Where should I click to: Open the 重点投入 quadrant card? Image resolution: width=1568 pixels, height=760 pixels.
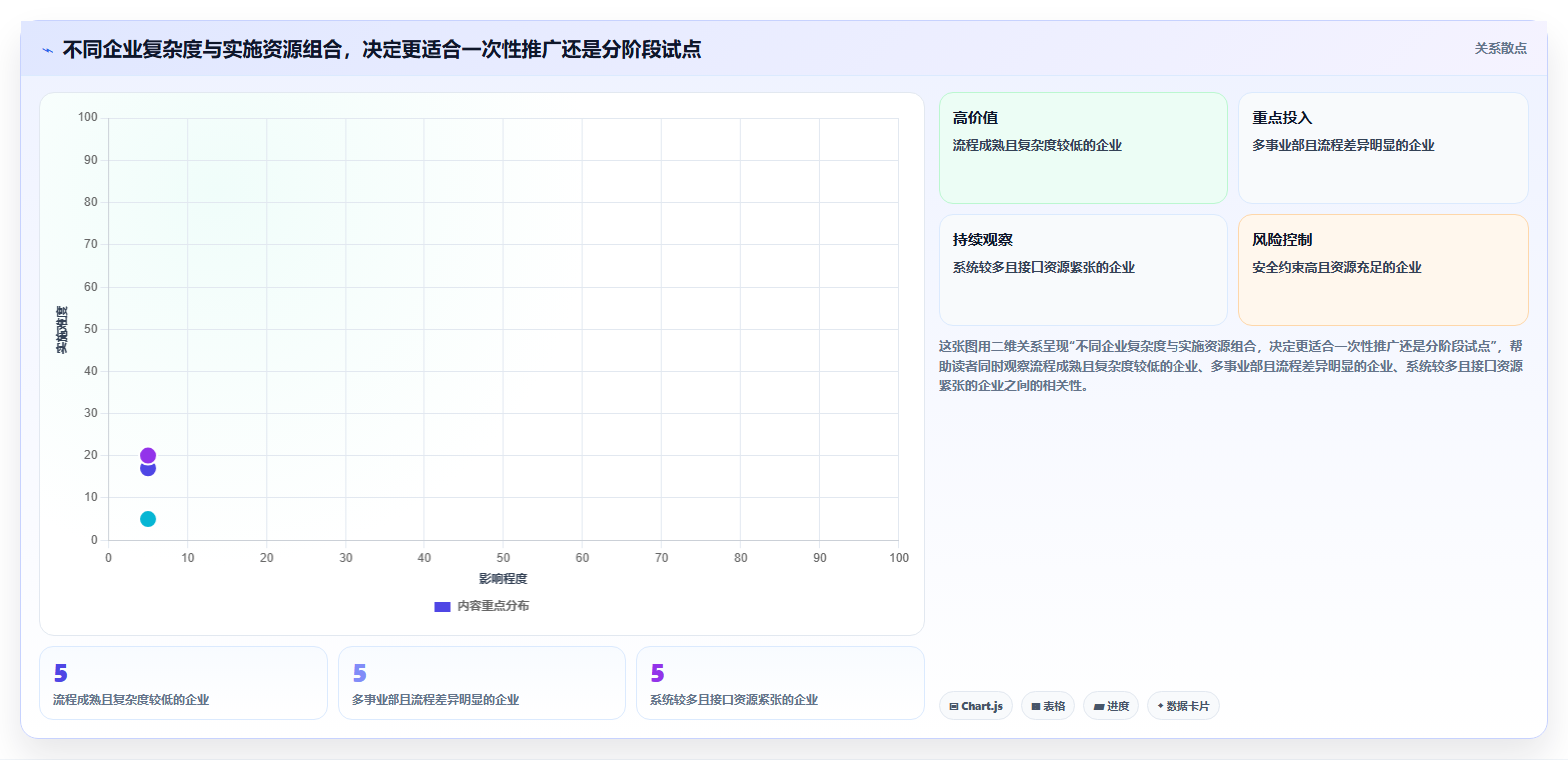pos(1383,148)
